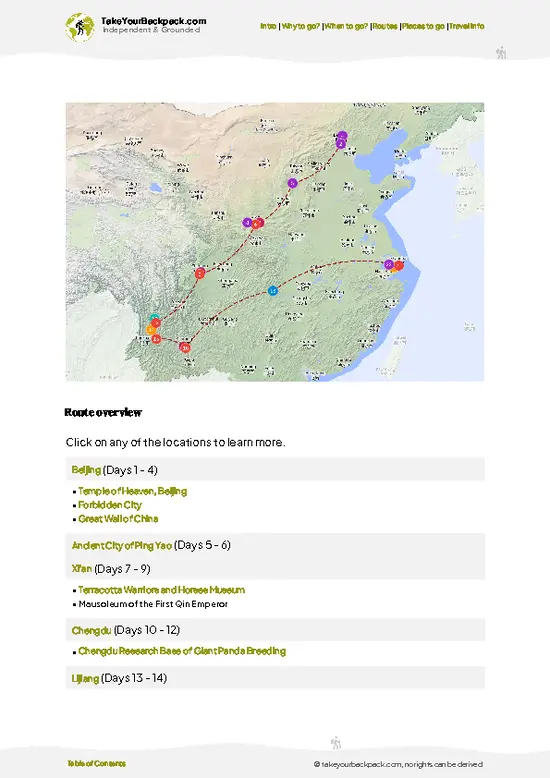Select the lower purple Beijing map marker

341,144
